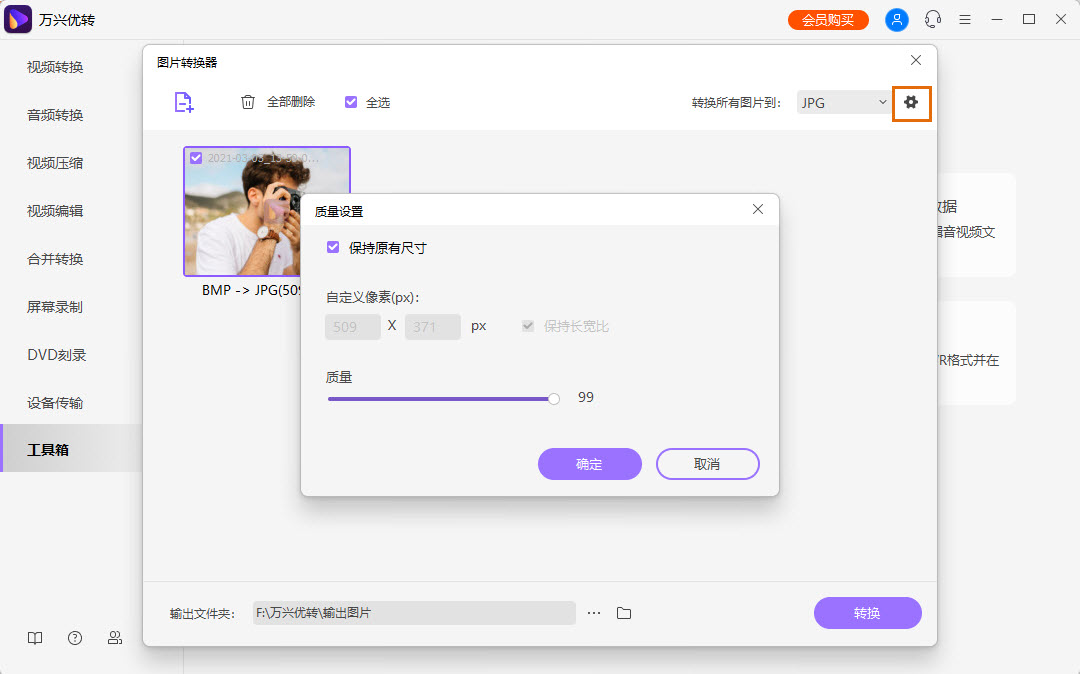This screenshot has width=1080, height=674.
Task: Click the add image file icon
Action: [x=183, y=101]
